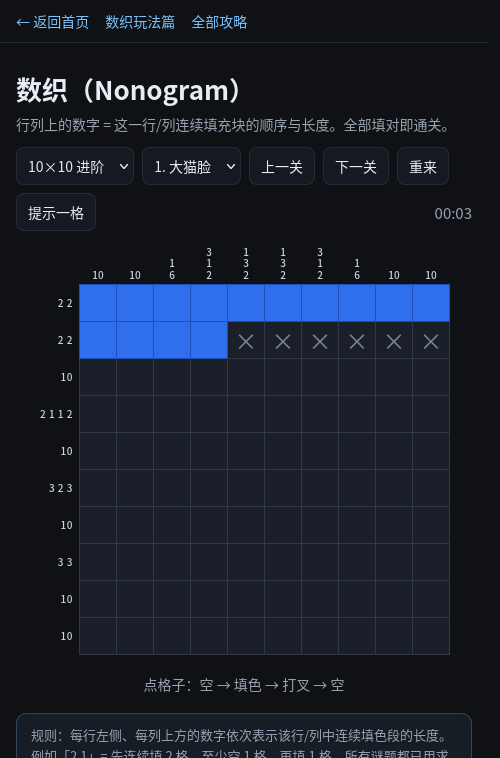Click the column 4 clue 3 1 2
The width and height of the screenshot is (500, 758).
tap(209, 263)
